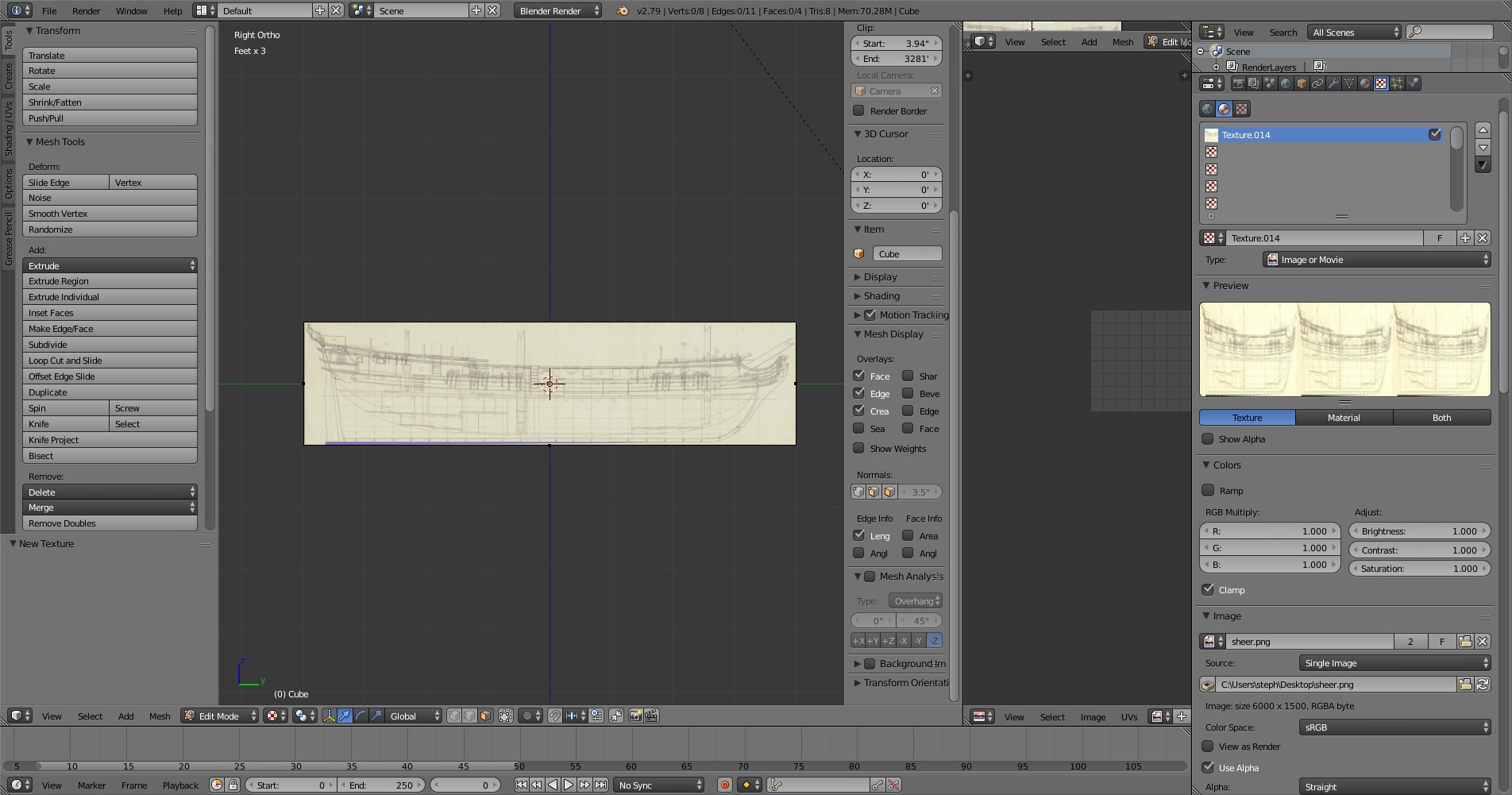The width and height of the screenshot is (1512, 795).
Task: Toggle the 3D manipulator widget icon
Action: coord(329,716)
